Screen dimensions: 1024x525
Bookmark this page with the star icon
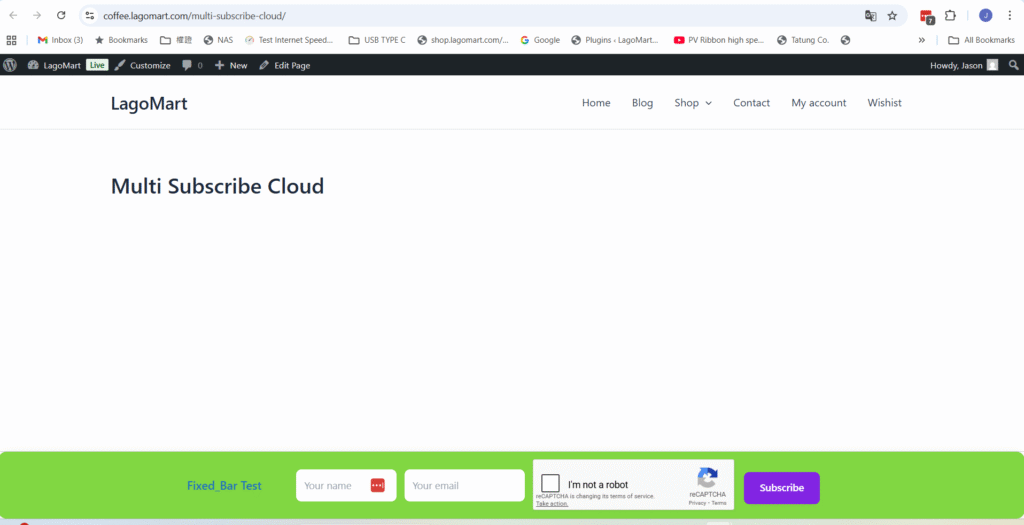[892, 16]
